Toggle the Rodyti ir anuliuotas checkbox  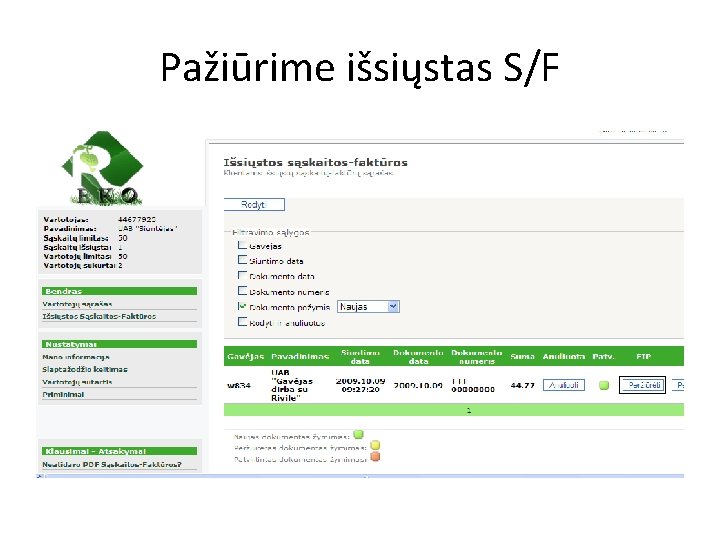242,322
